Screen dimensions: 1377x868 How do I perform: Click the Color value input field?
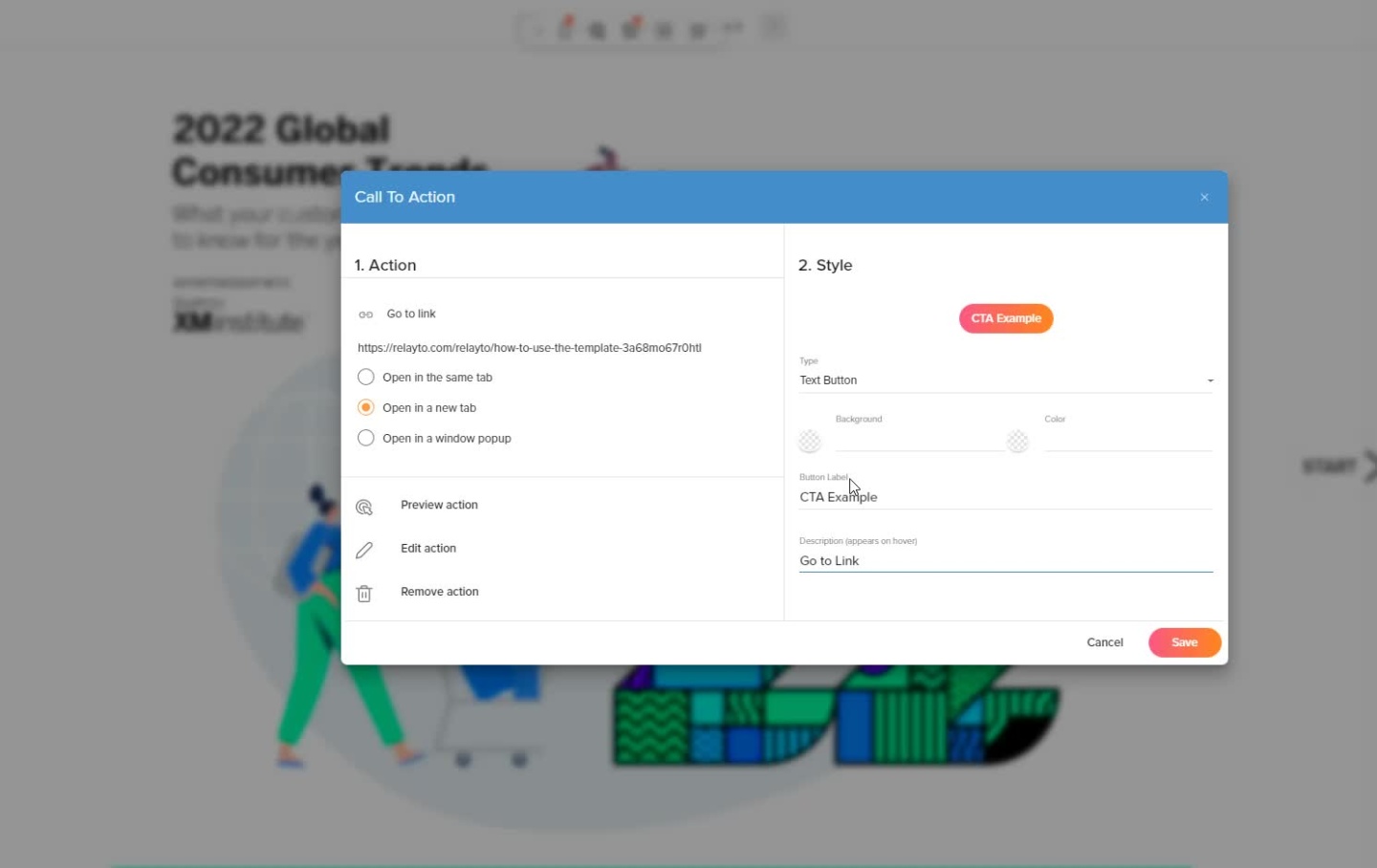(1127, 441)
